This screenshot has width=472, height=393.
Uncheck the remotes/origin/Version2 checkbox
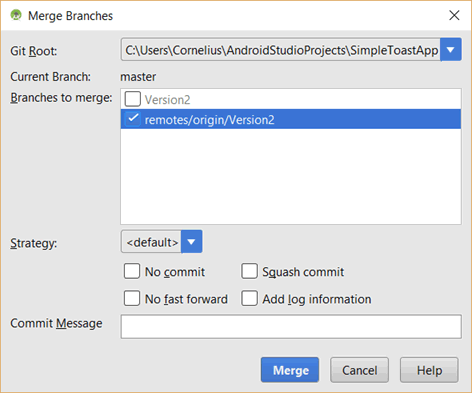pos(133,119)
